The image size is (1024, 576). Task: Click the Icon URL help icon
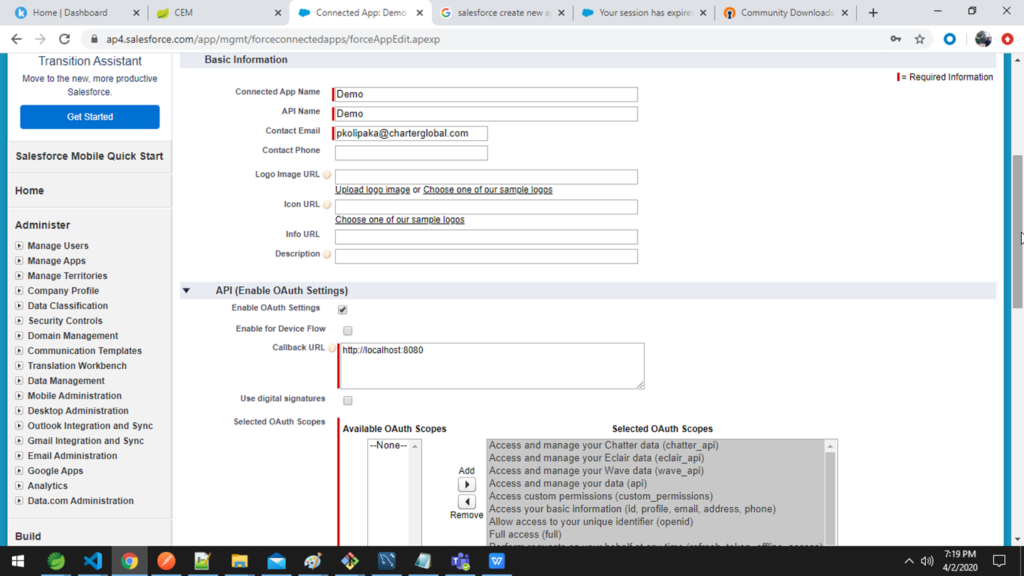(327, 204)
